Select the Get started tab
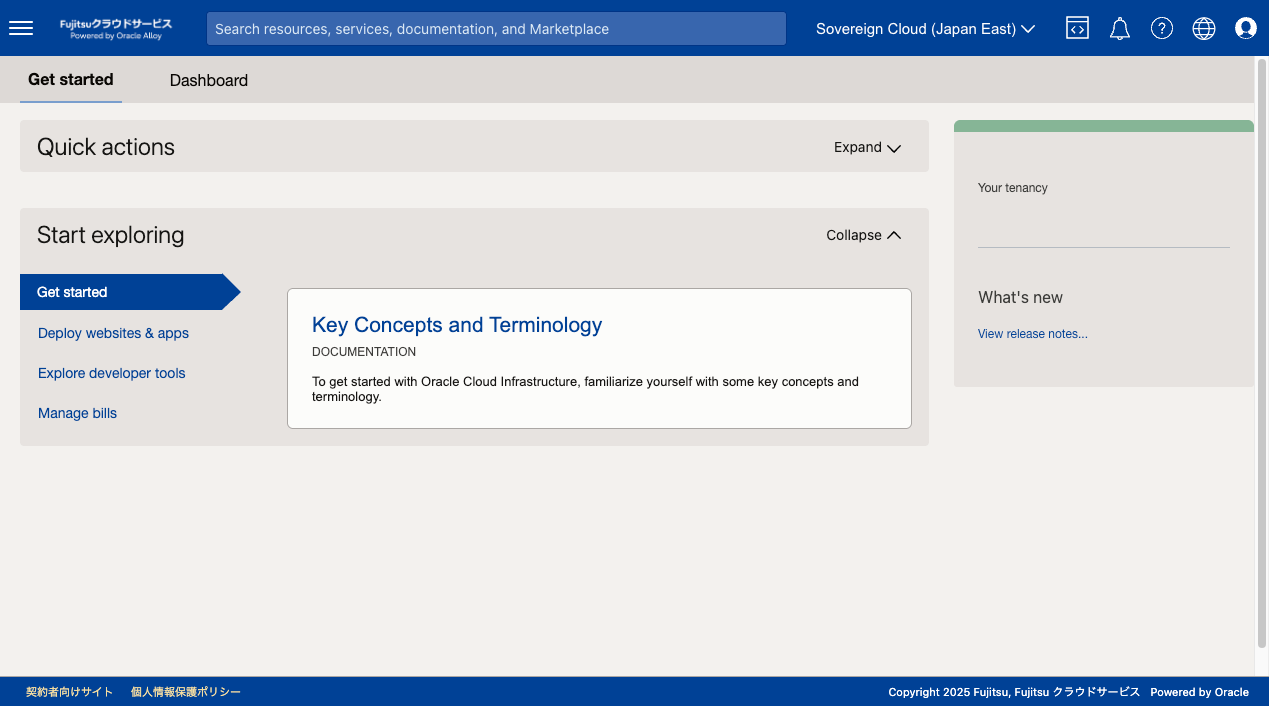This screenshot has height=706, width=1269. coord(70,79)
